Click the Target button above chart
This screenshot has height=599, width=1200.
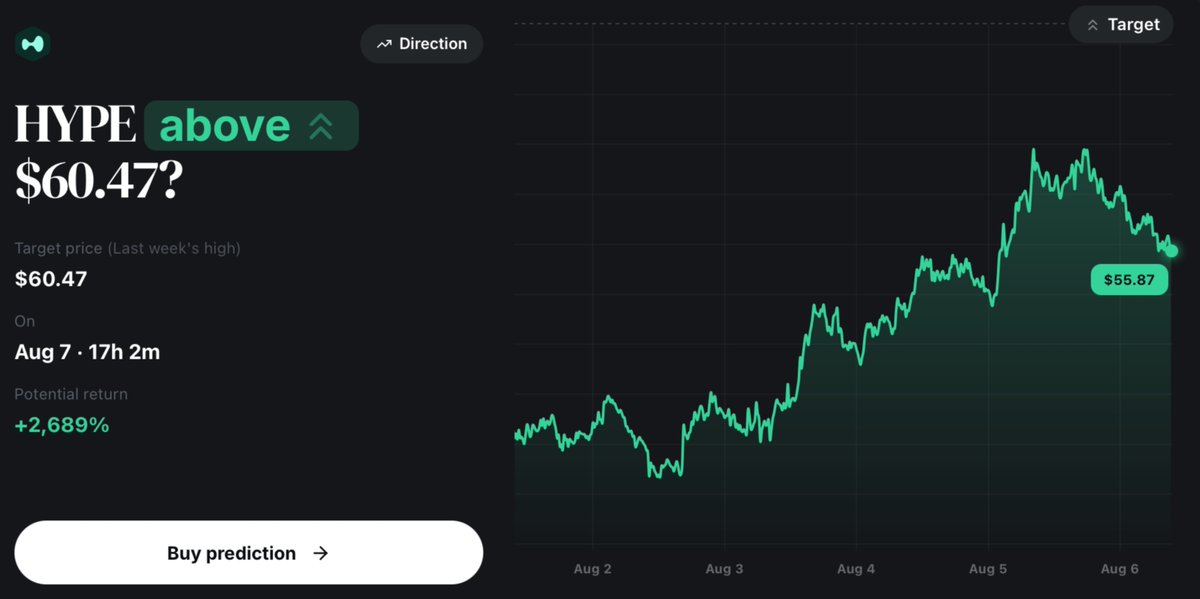tap(1121, 24)
